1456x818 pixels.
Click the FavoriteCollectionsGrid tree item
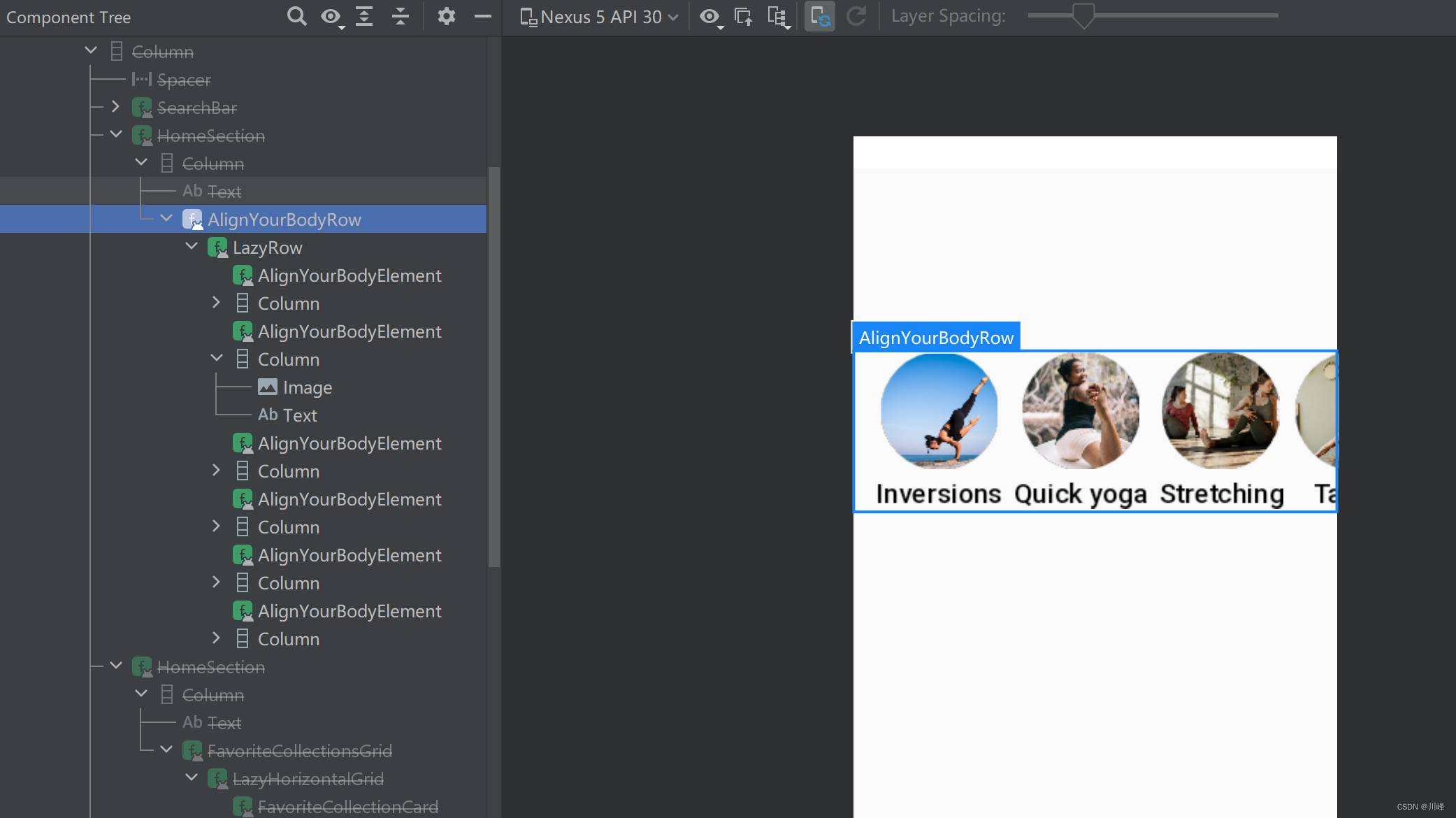pos(299,751)
